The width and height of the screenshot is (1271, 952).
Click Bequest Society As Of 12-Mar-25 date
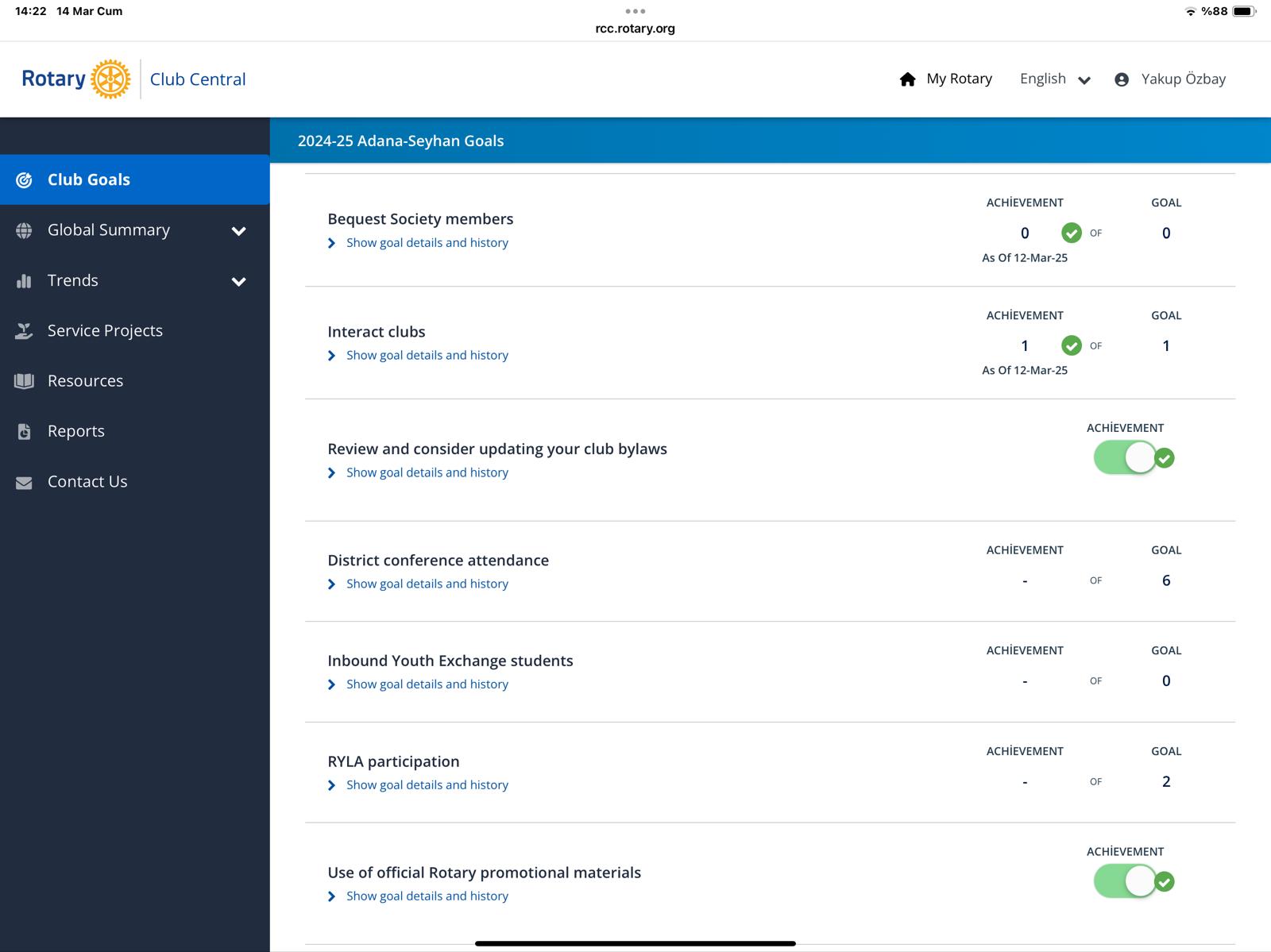[1025, 257]
